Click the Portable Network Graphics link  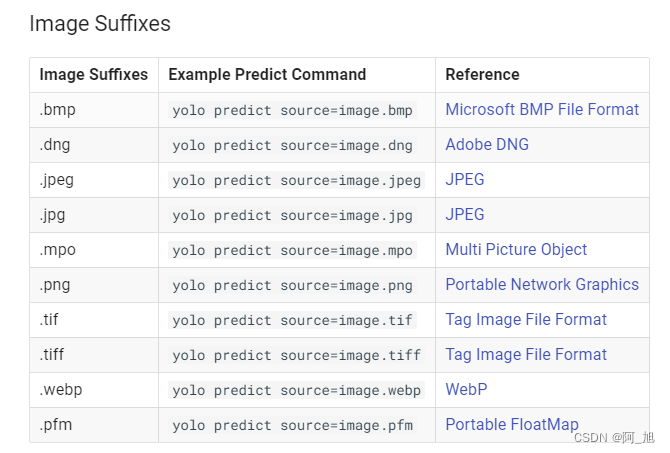pyautogui.click(x=542, y=285)
